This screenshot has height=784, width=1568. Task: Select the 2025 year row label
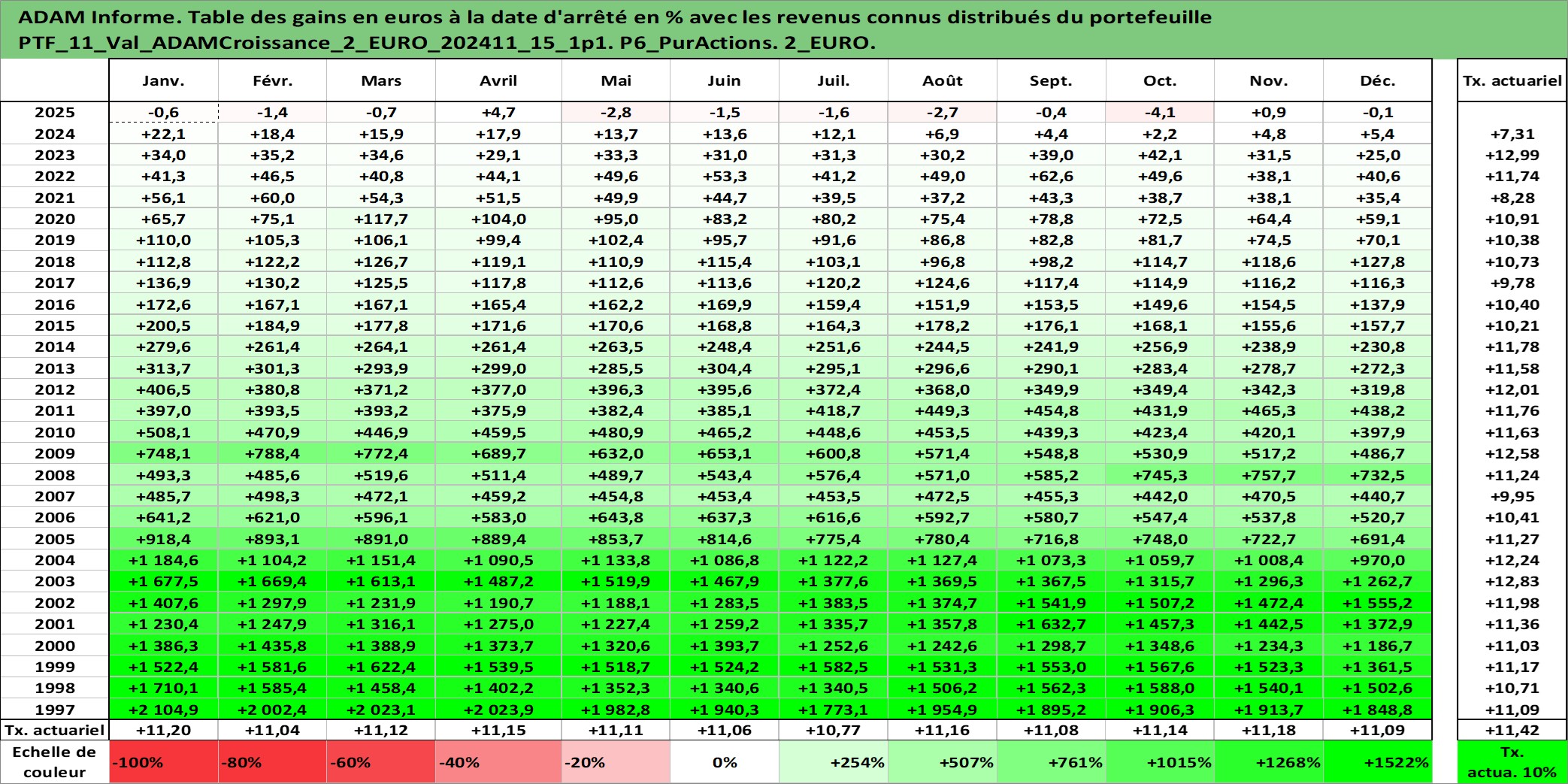click(55, 112)
